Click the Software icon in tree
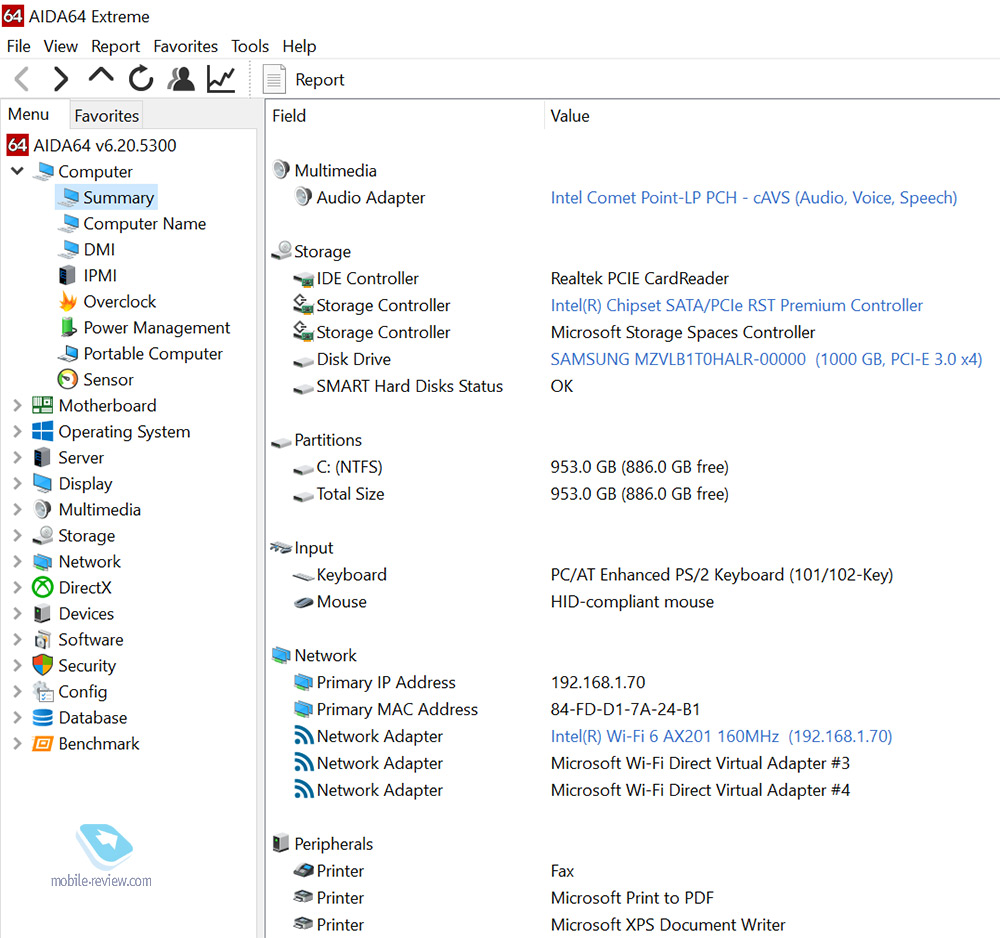This screenshot has width=1000, height=938. (x=43, y=640)
